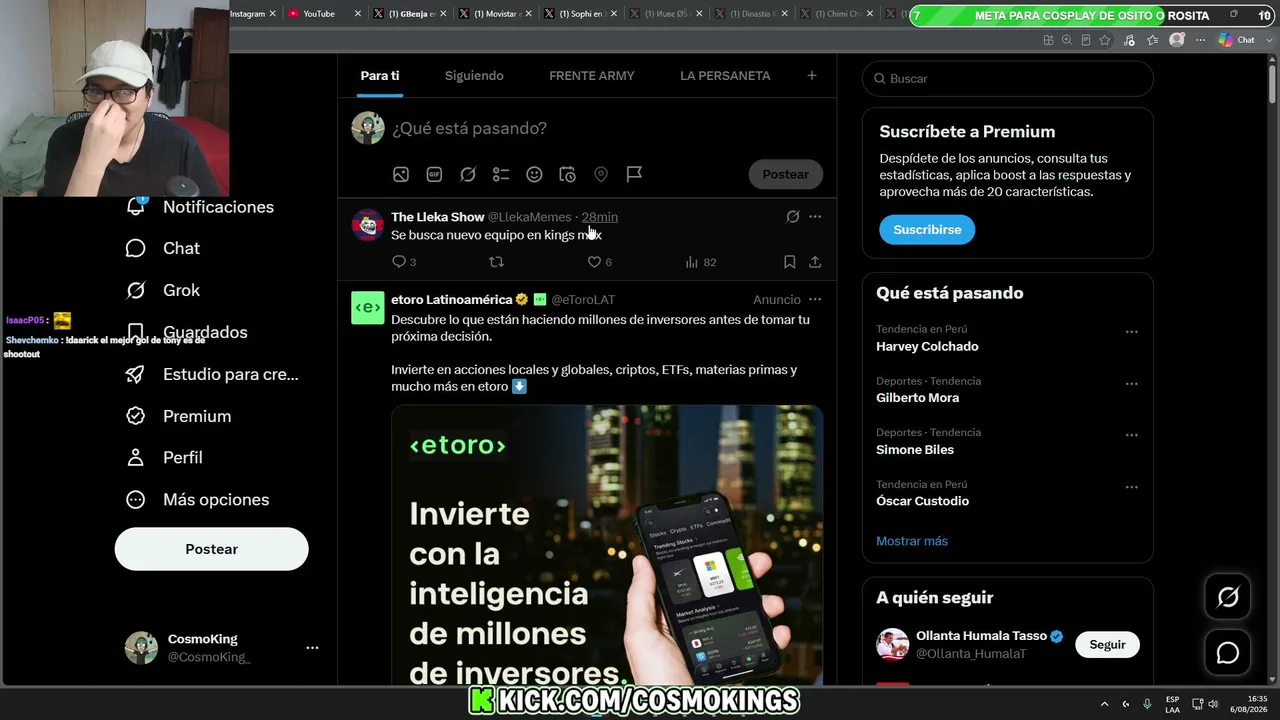This screenshot has width=1280, height=720.
Task: Click the Buscar search field
Action: 1008,78
